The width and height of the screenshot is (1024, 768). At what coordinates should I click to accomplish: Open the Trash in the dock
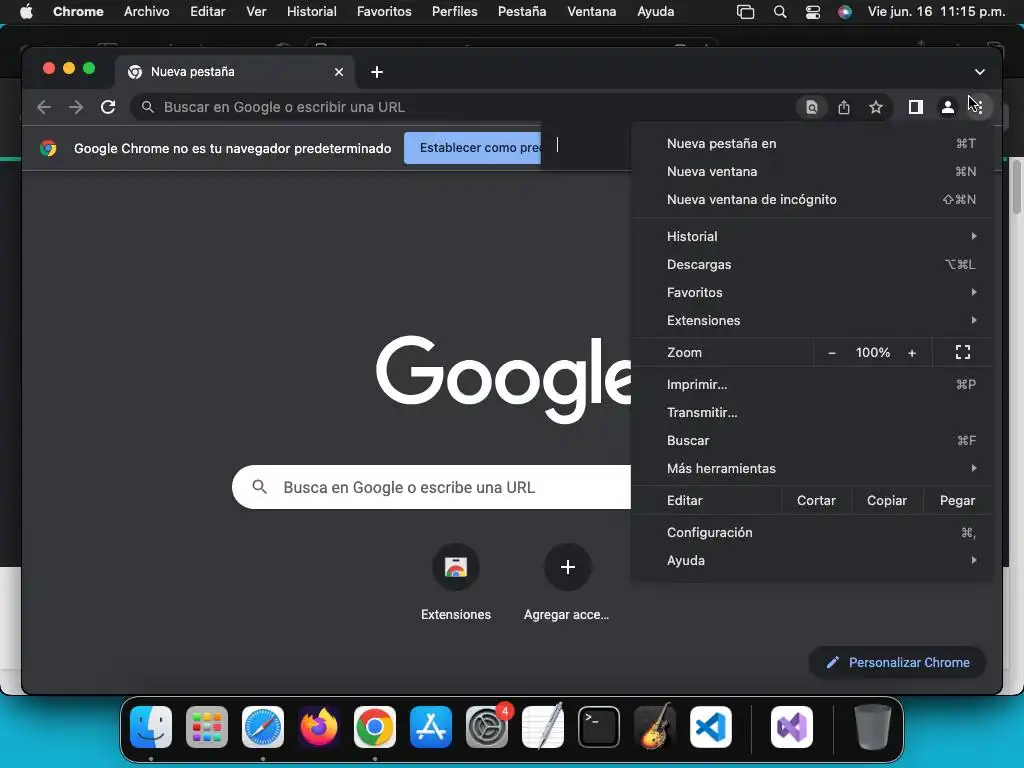(x=872, y=727)
